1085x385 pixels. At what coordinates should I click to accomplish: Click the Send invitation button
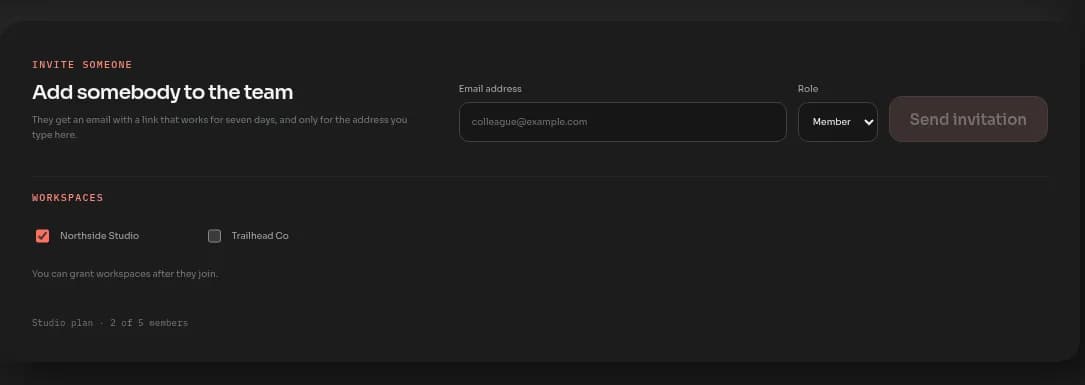click(x=968, y=119)
